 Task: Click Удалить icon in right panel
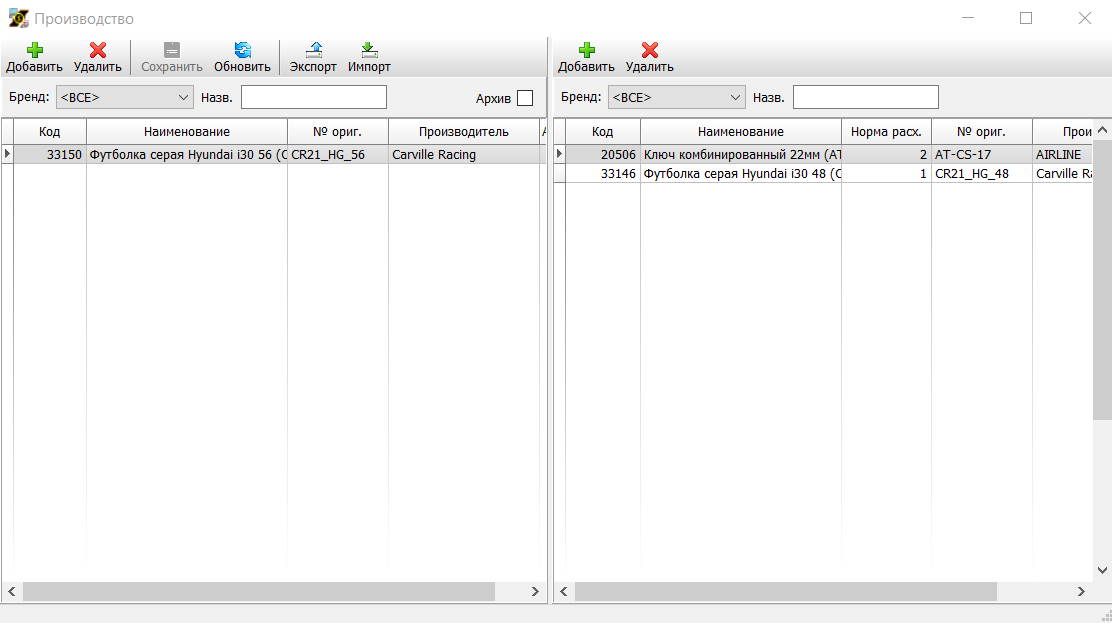[x=649, y=50]
